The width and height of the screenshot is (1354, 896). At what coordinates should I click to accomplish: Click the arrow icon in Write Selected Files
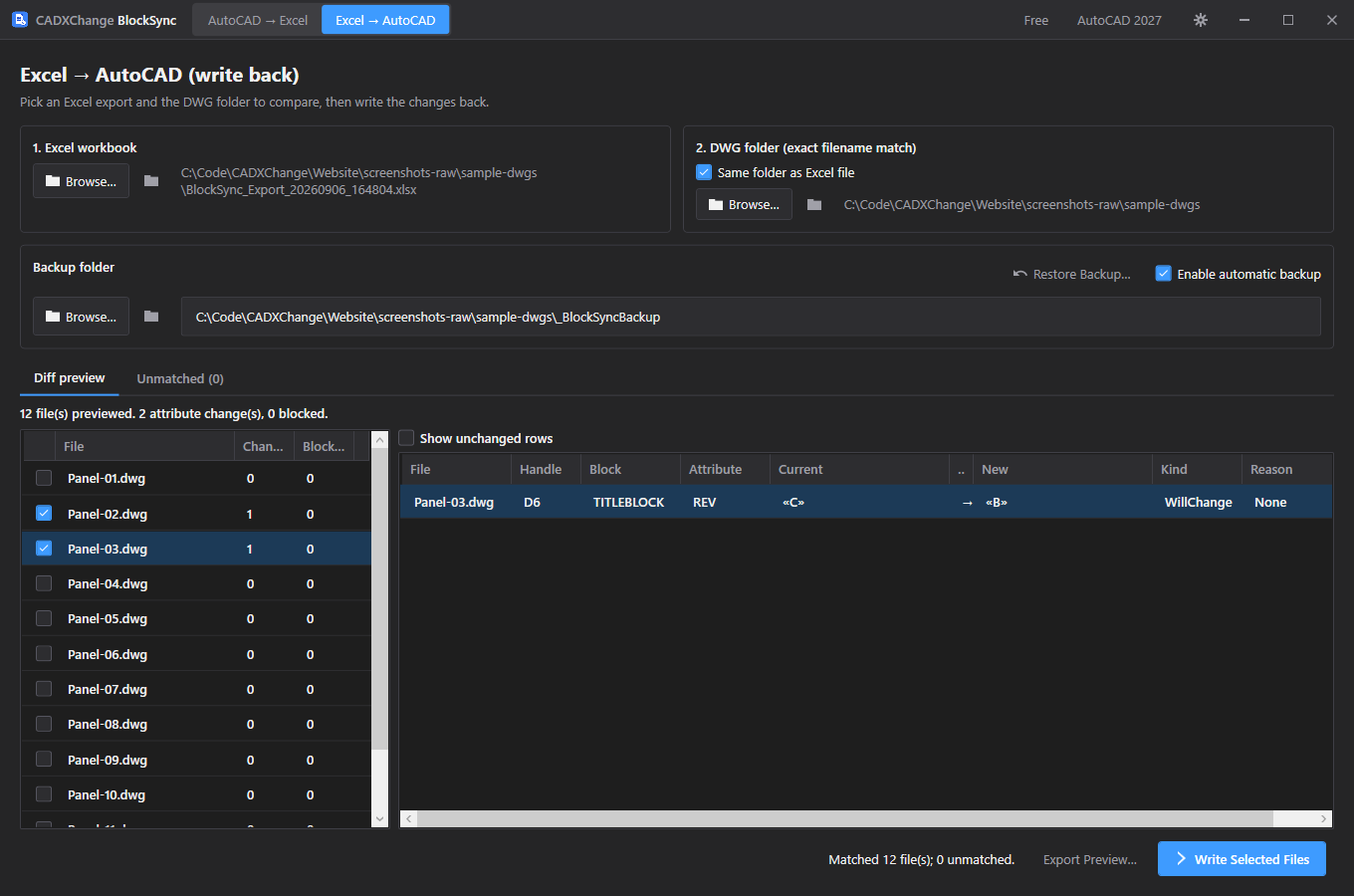(1181, 858)
